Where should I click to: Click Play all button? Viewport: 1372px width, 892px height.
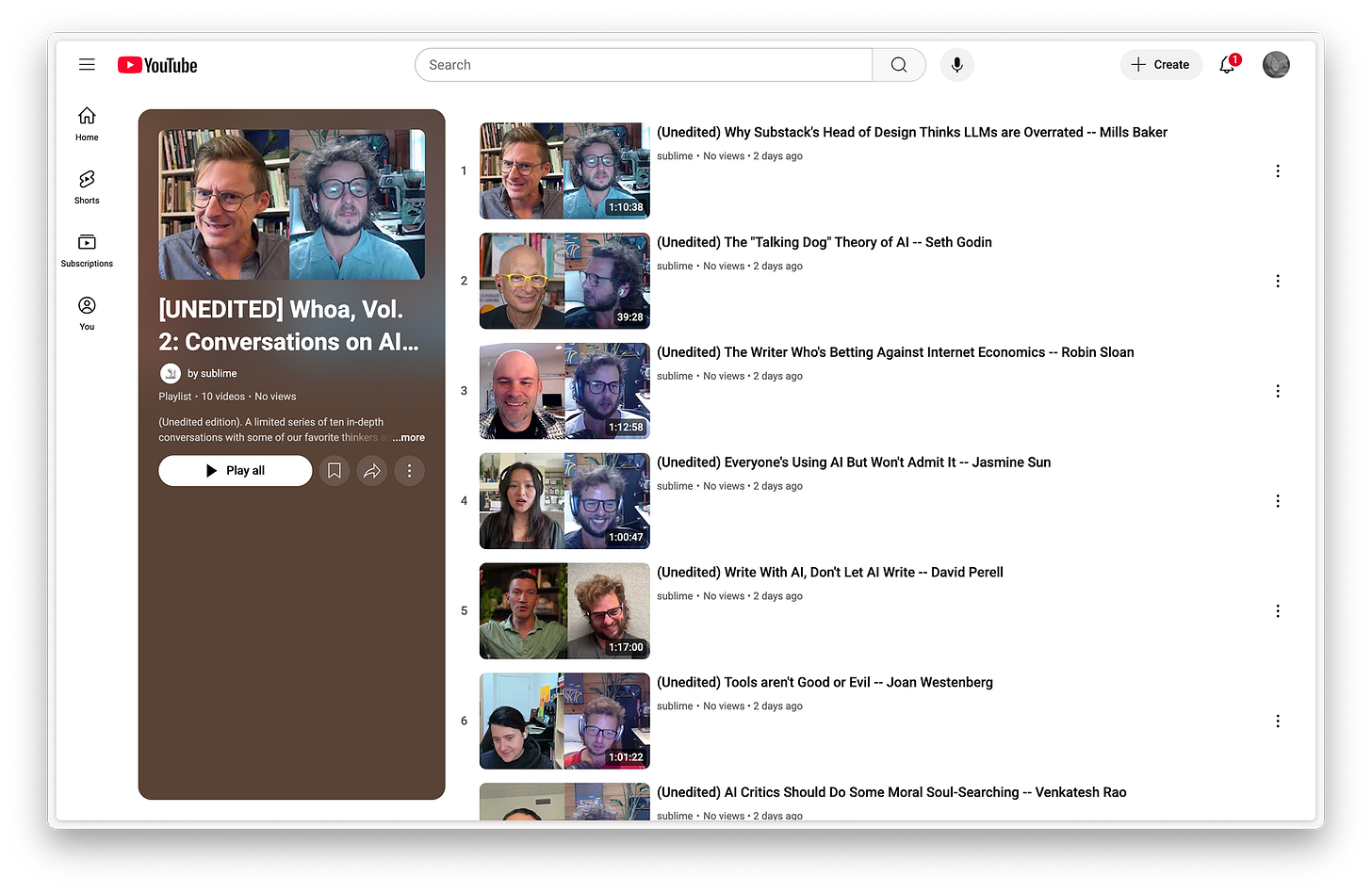tap(236, 471)
